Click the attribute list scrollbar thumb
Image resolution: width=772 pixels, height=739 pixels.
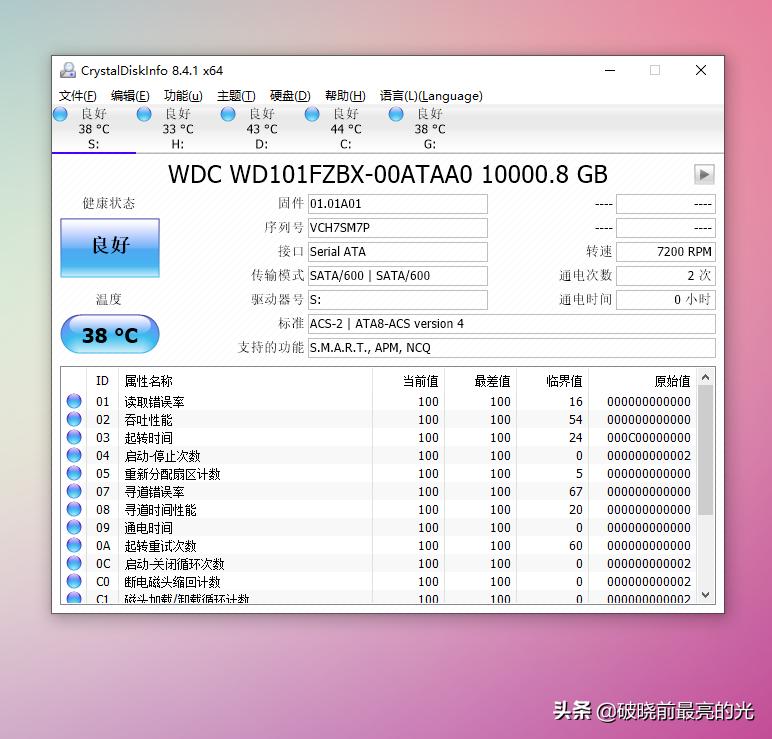tap(706, 450)
